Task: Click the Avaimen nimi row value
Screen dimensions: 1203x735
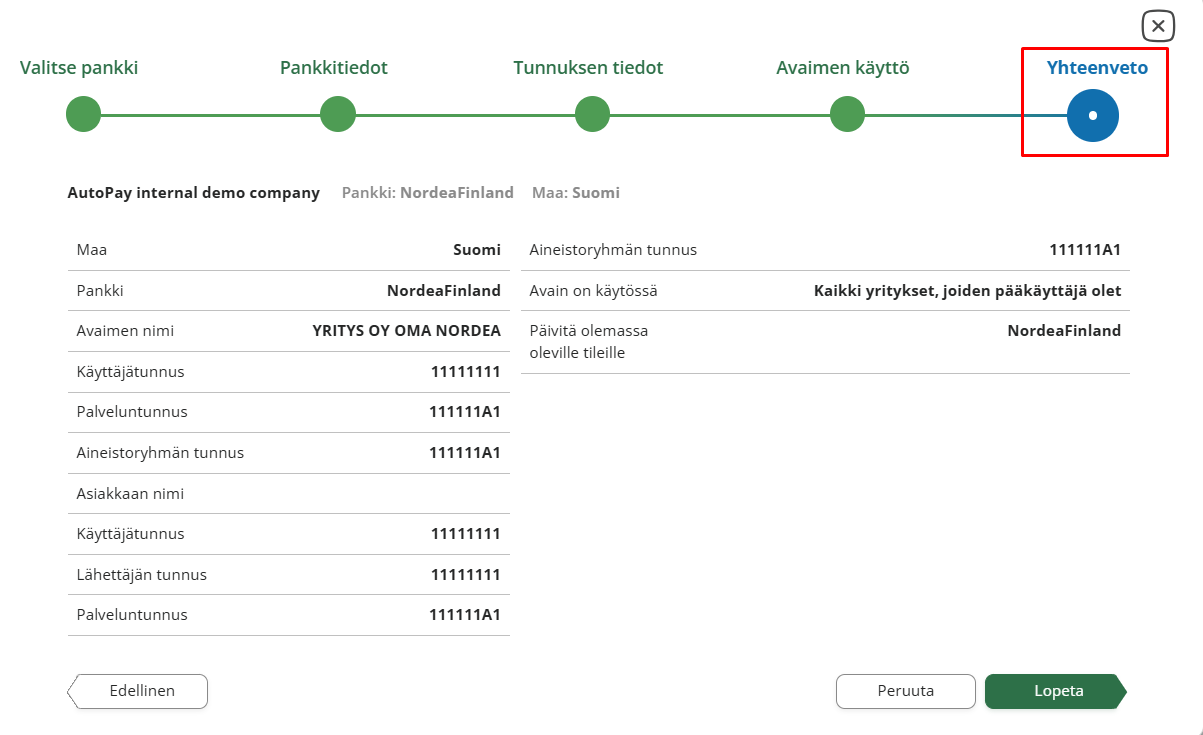Action: [x=406, y=331]
